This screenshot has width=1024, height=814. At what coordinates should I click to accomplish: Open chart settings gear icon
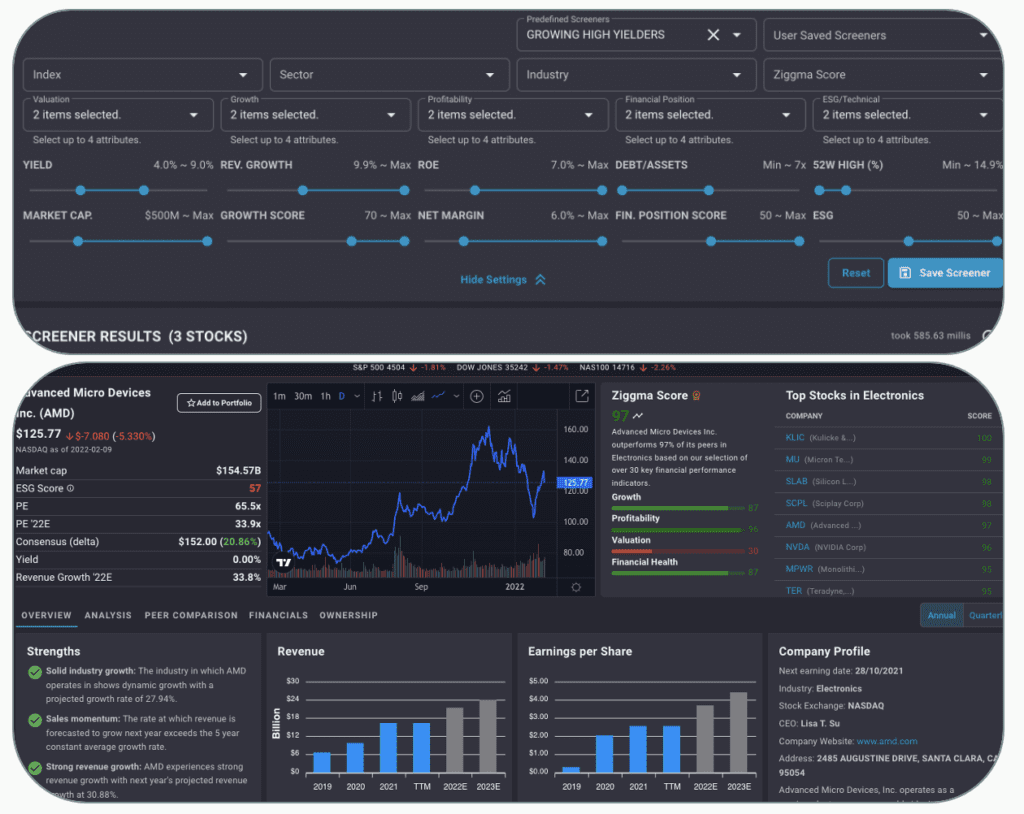576,587
